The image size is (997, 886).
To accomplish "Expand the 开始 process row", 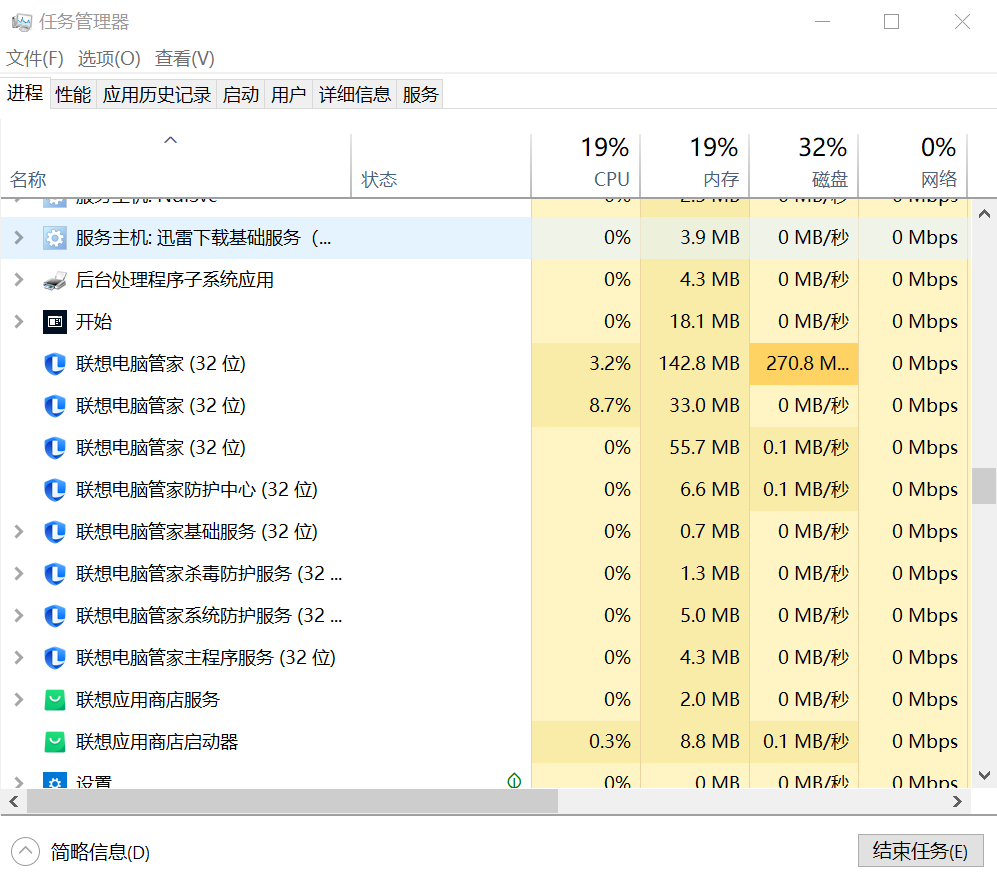I will coord(19,322).
